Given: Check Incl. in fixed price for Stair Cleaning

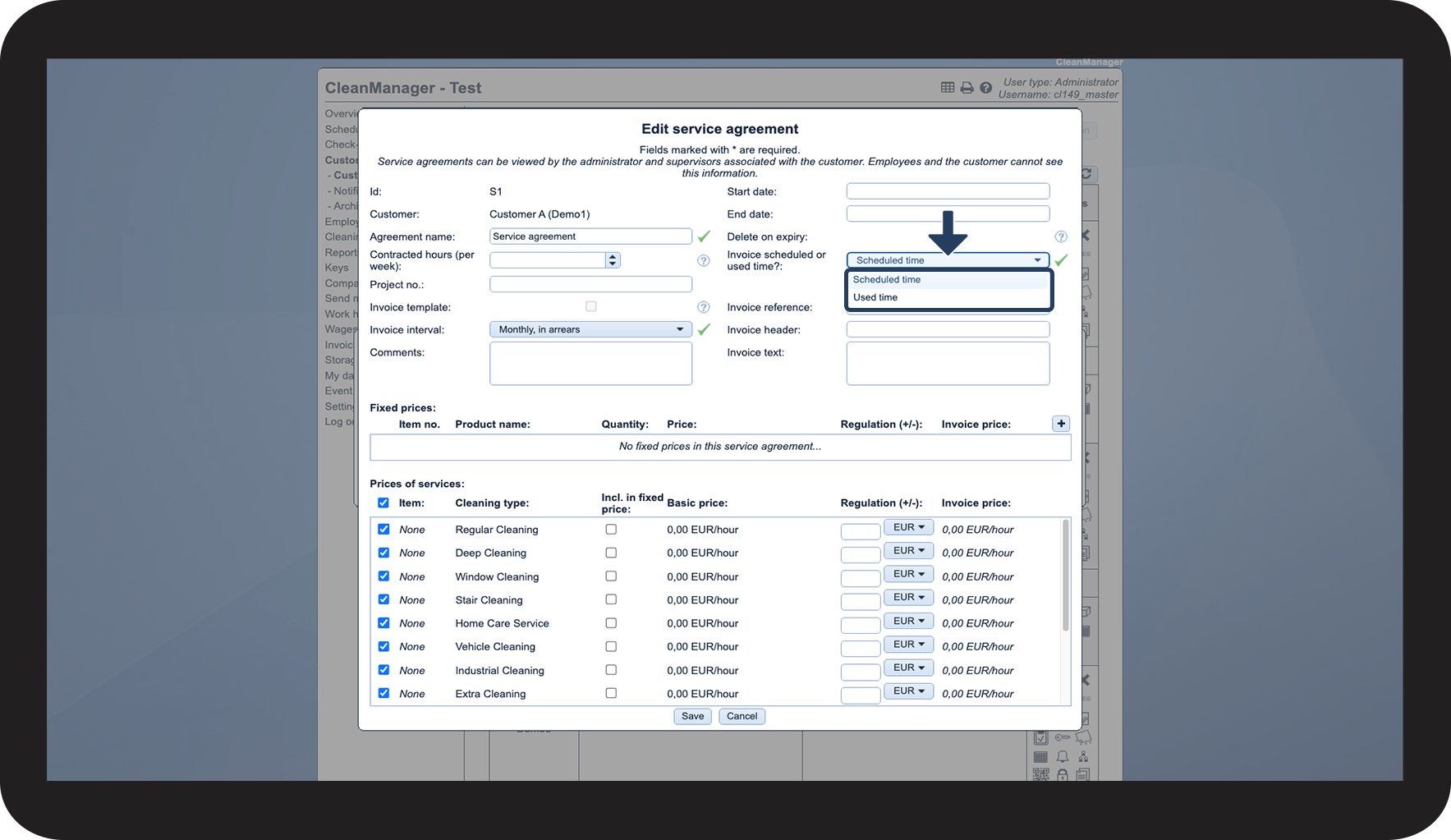Looking at the screenshot, I should coord(611,599).
